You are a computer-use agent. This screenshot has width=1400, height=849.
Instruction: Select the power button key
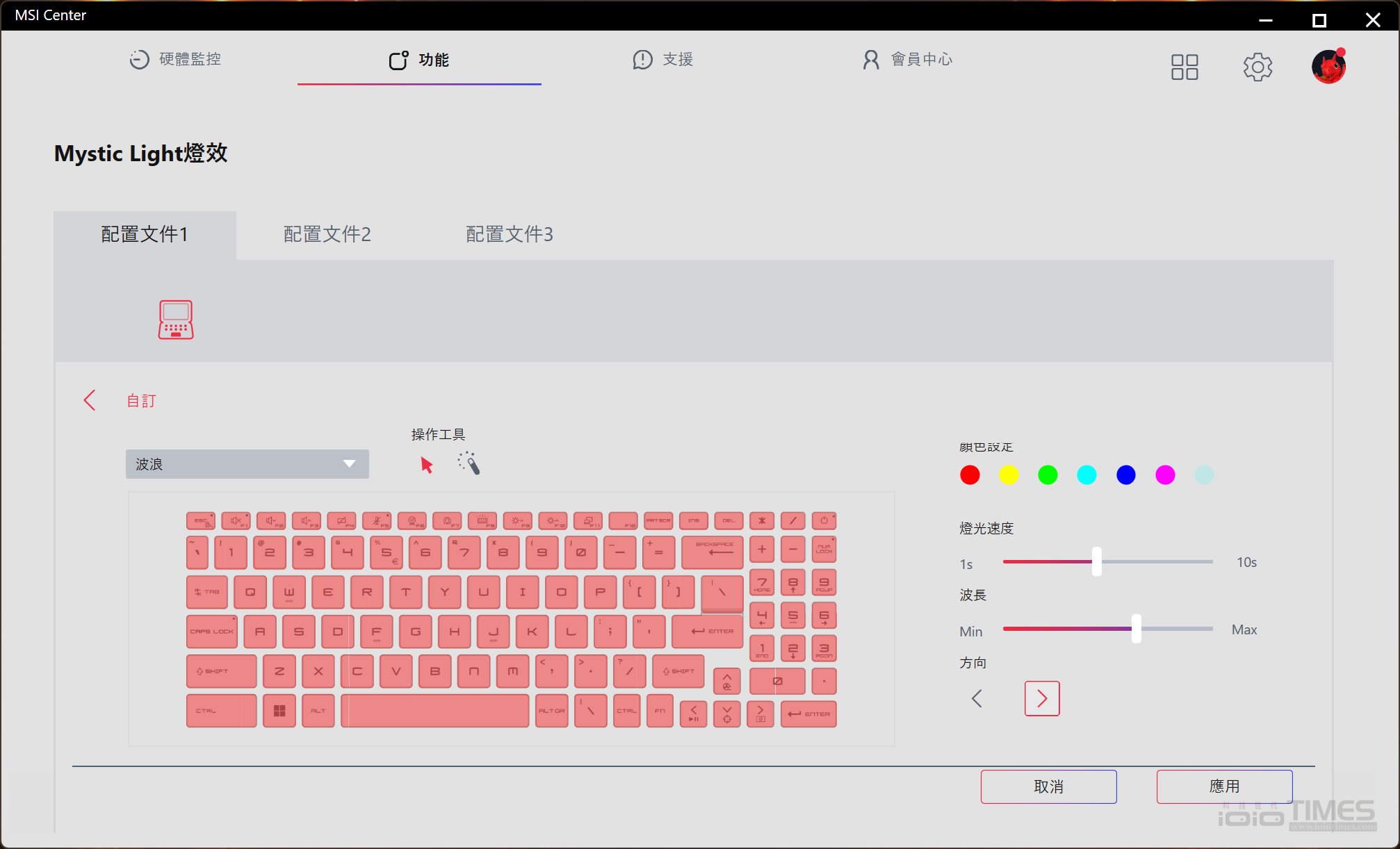click(824, 521)
